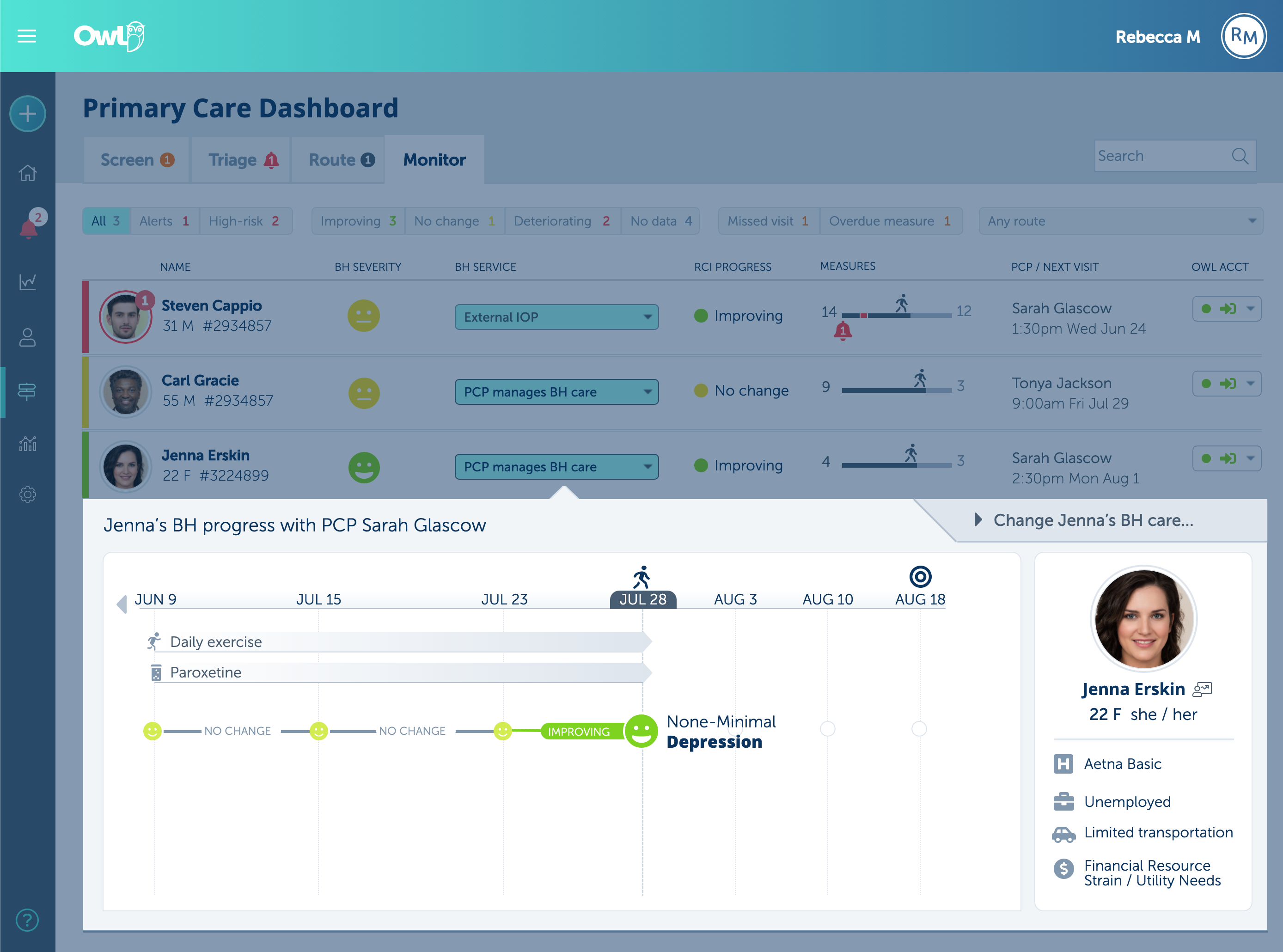Click the search input field
Screen dimensions: 1283x952
1176,157
